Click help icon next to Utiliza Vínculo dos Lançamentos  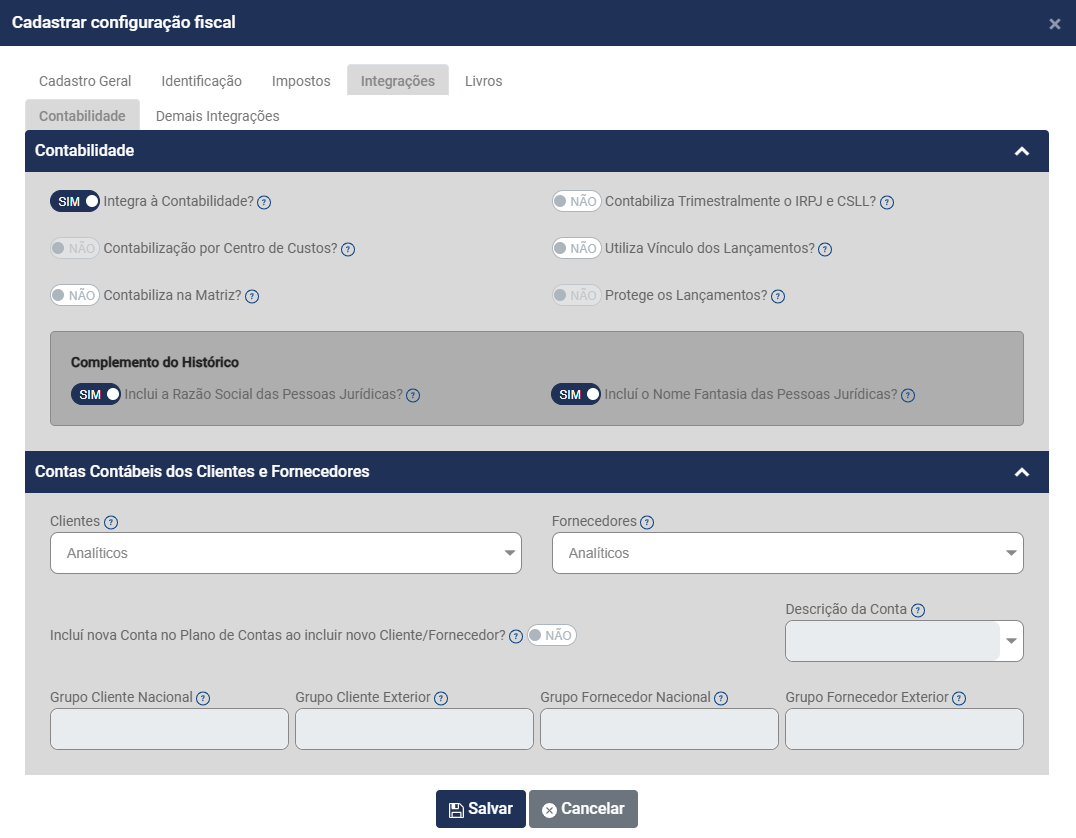825,249
